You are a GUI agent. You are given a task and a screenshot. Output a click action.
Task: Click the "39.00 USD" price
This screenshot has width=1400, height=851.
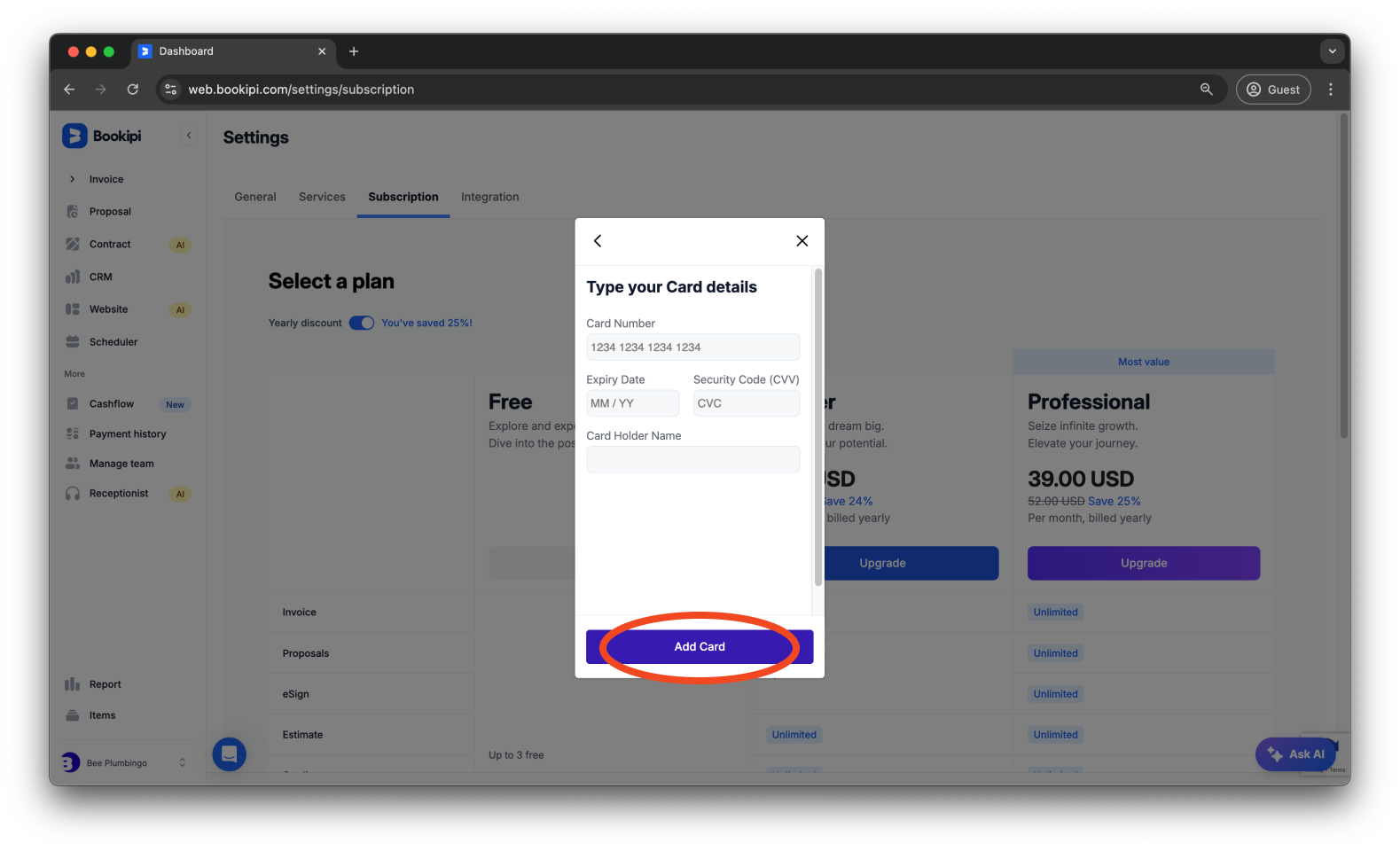(1081, 480)
